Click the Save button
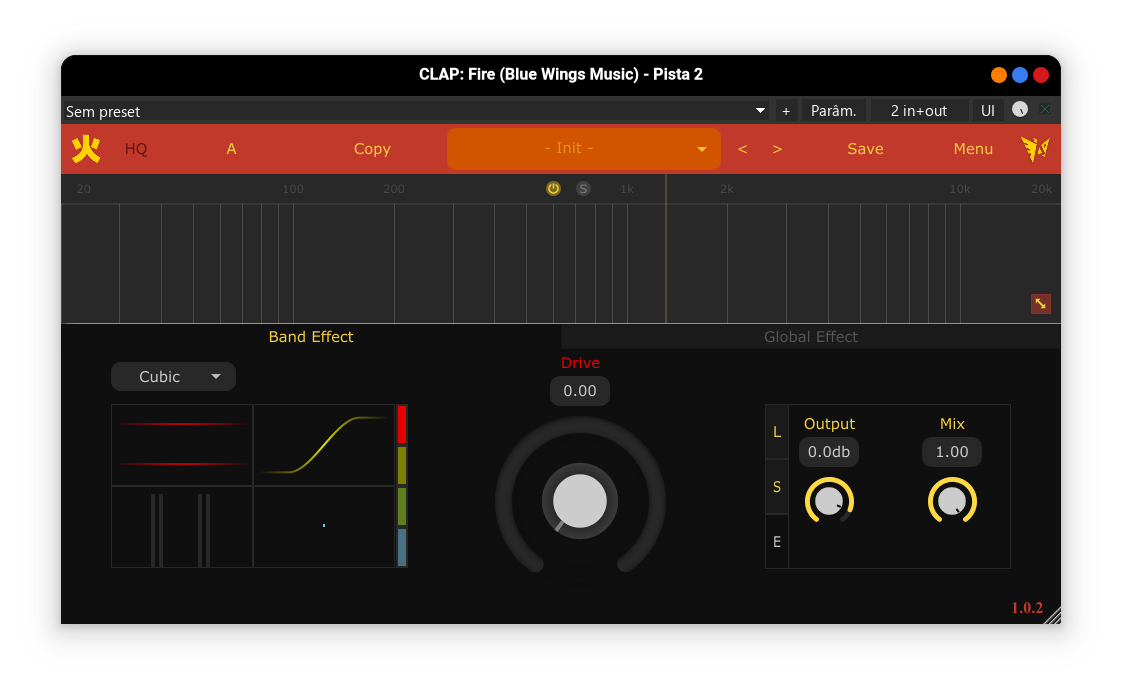 tap(865, 149)
